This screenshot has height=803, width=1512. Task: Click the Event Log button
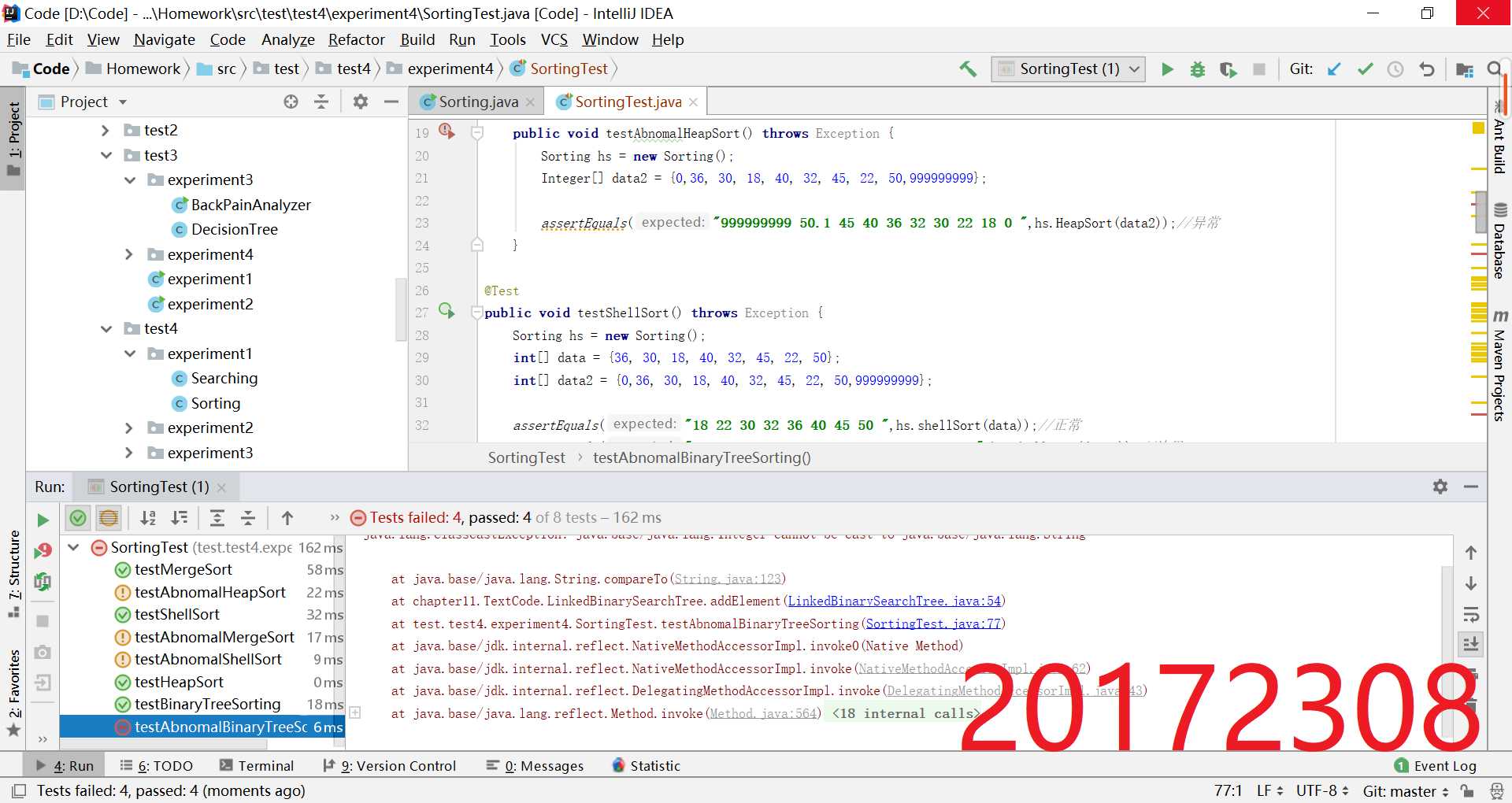[1435, 765]
